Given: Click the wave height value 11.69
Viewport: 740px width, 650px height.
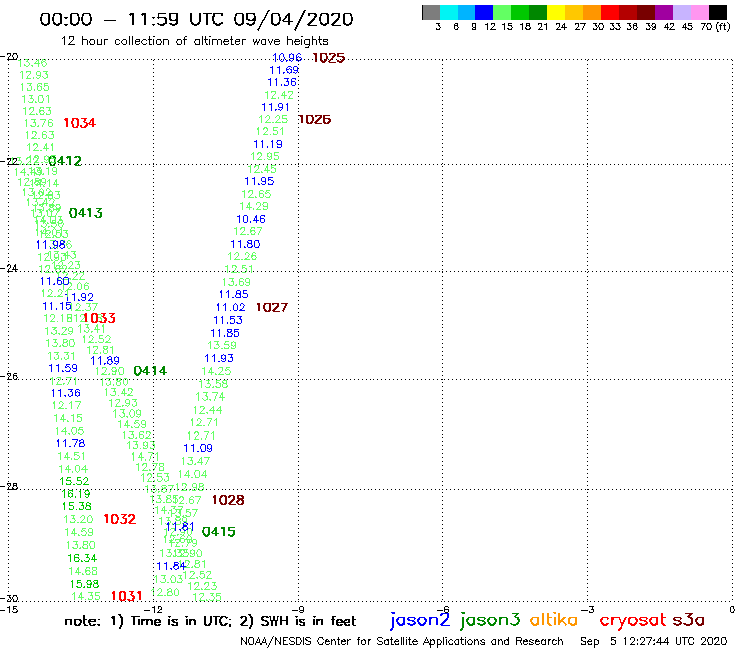Looking at the screenshot, I should (284, 70).
